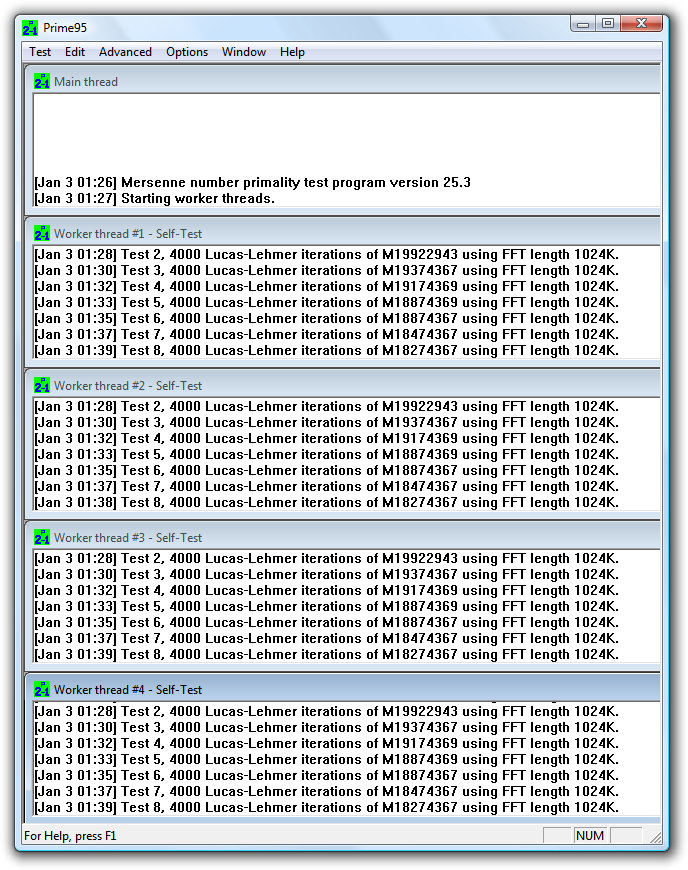The width and height of the screenshot is (688, 870).
Task: Click Test 3 line in Worker thread #1
Action: [x=326, y=271]
